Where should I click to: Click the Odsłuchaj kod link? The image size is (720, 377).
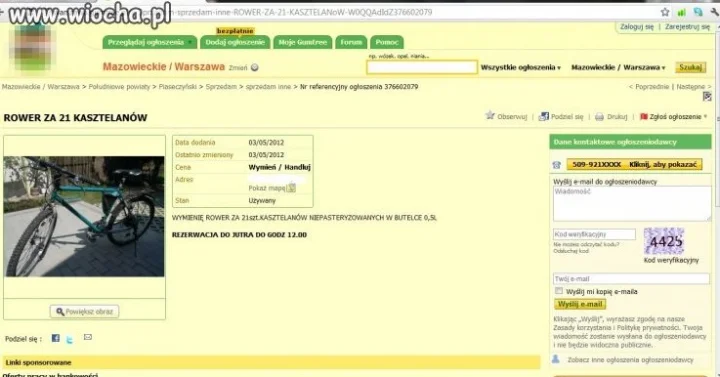pos(571,251)
